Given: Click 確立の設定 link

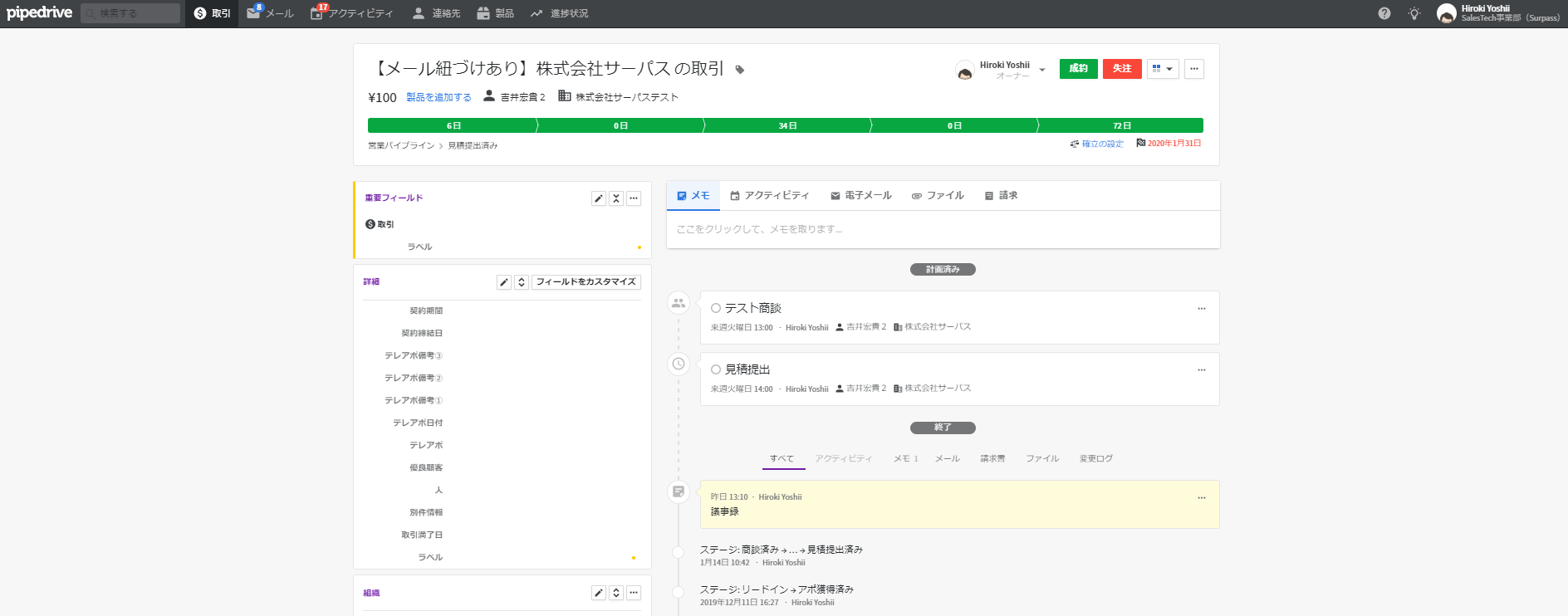Looking at the screenshot, I should point(1102,144).
